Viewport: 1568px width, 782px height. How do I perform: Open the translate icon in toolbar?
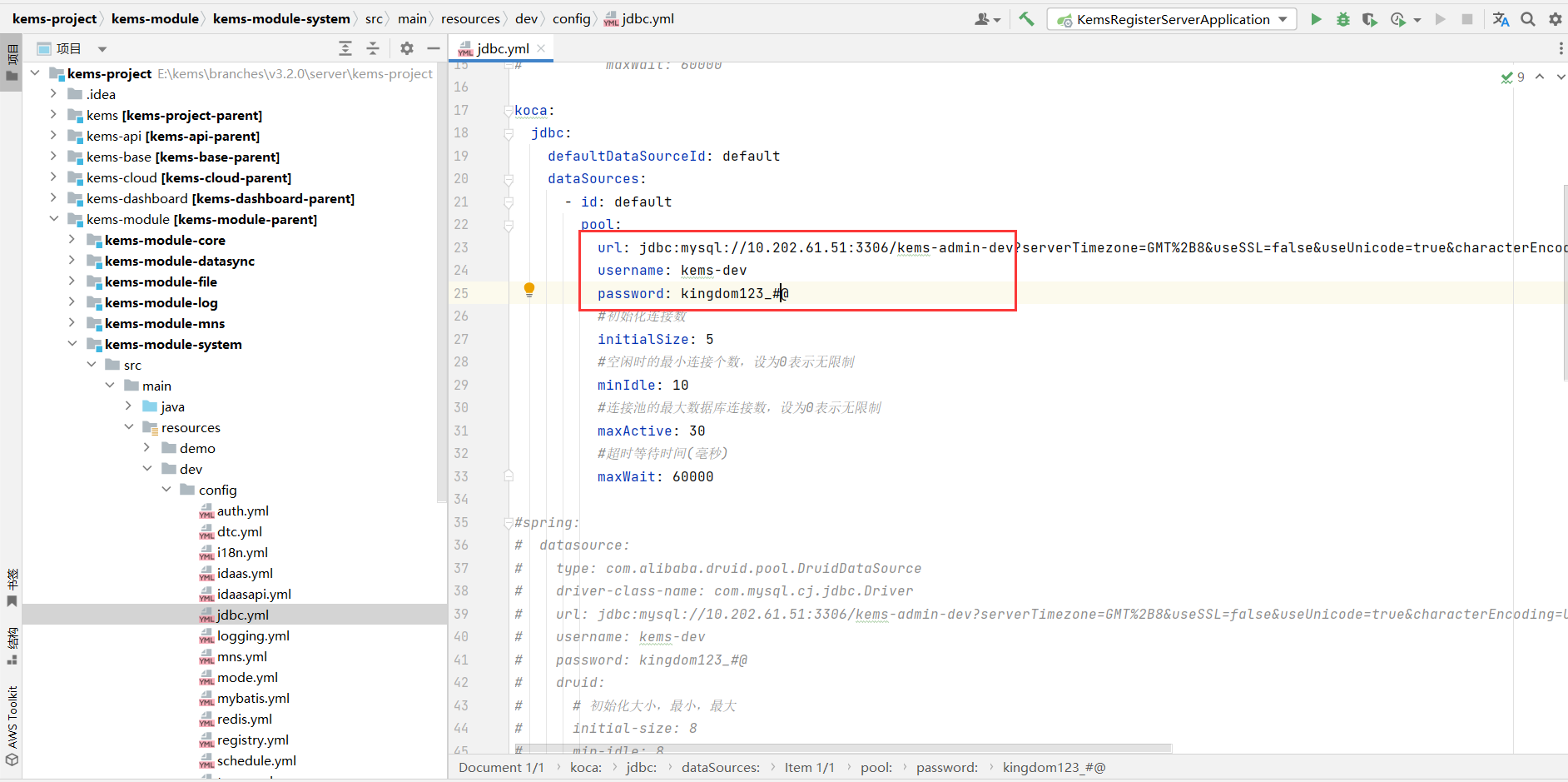click(x=1501, y=19)
